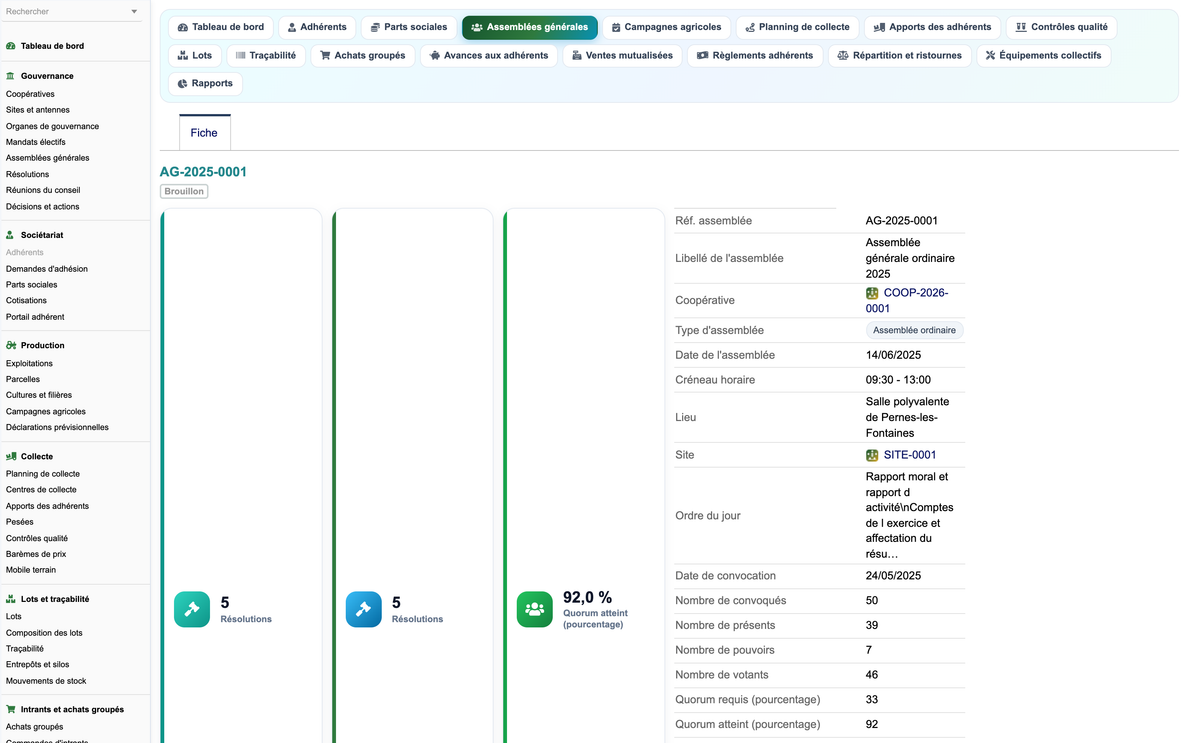Select the Fiche tab

(x=204, y=133)
